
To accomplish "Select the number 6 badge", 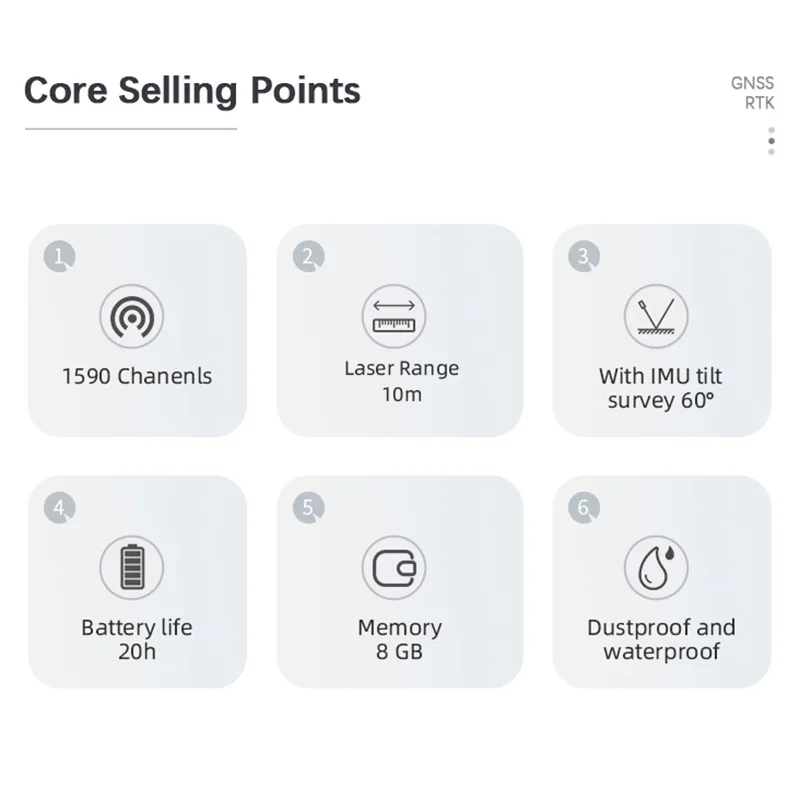I will [x=584, y=508].
